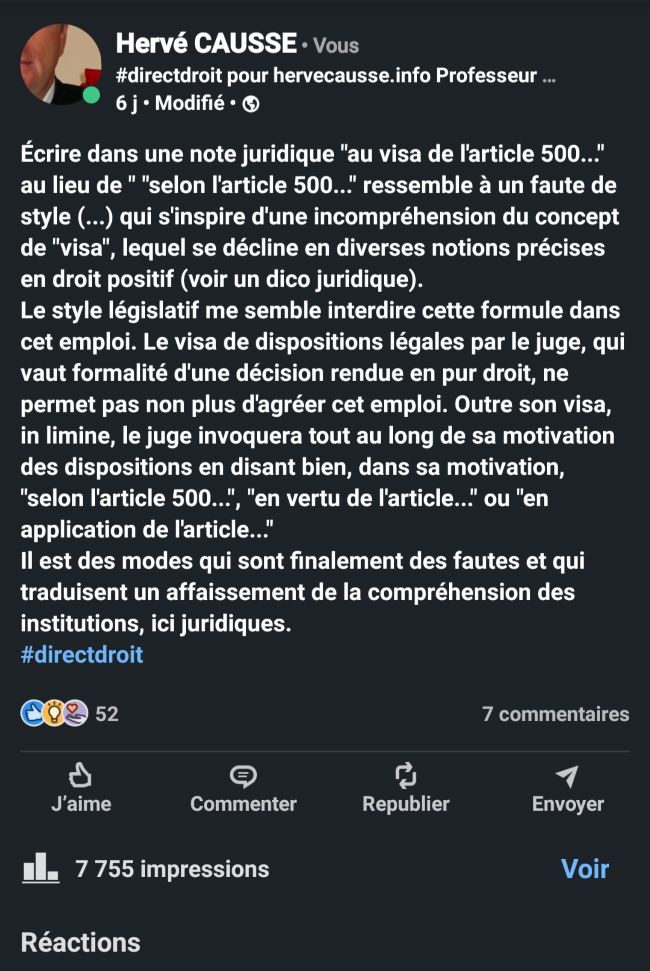Screen dimensions: 650x971
Task: Click the Envoyer send-arrow icon
Action: 567,775
